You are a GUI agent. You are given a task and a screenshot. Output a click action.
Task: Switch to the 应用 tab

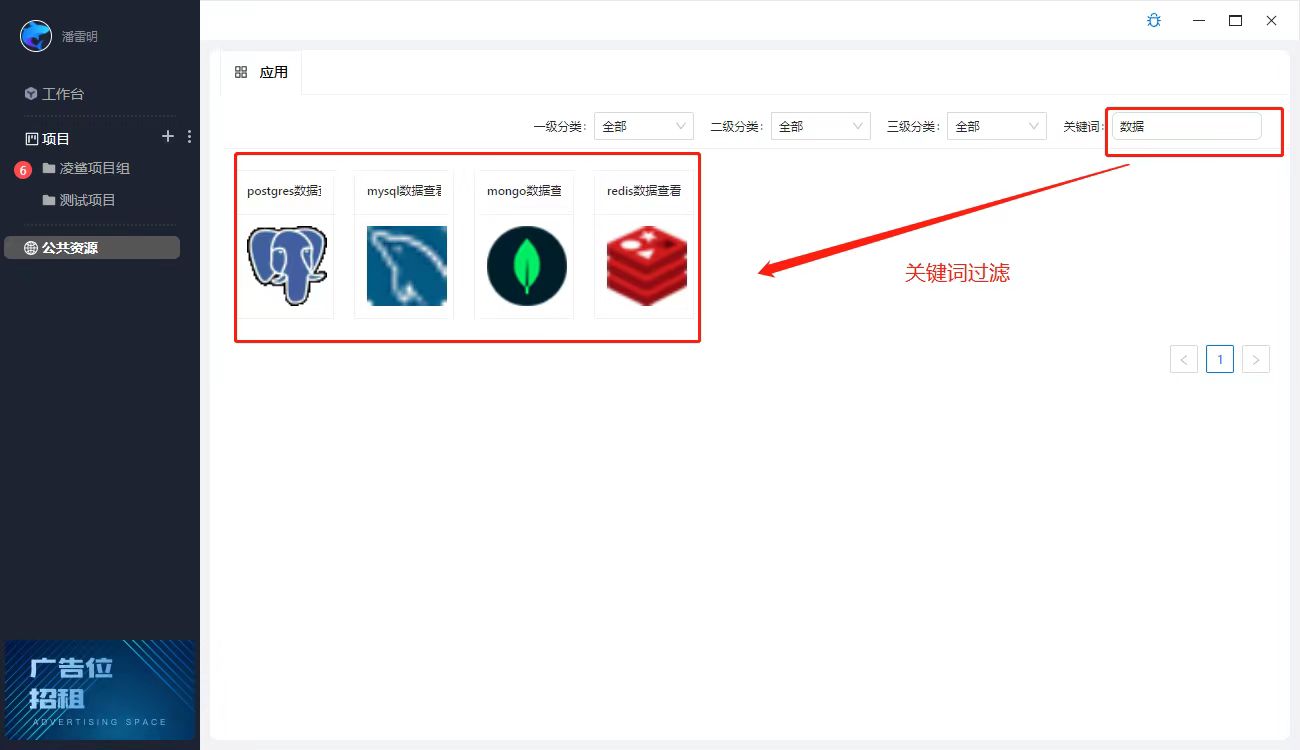pyautogui.click(x=261, y=72)
